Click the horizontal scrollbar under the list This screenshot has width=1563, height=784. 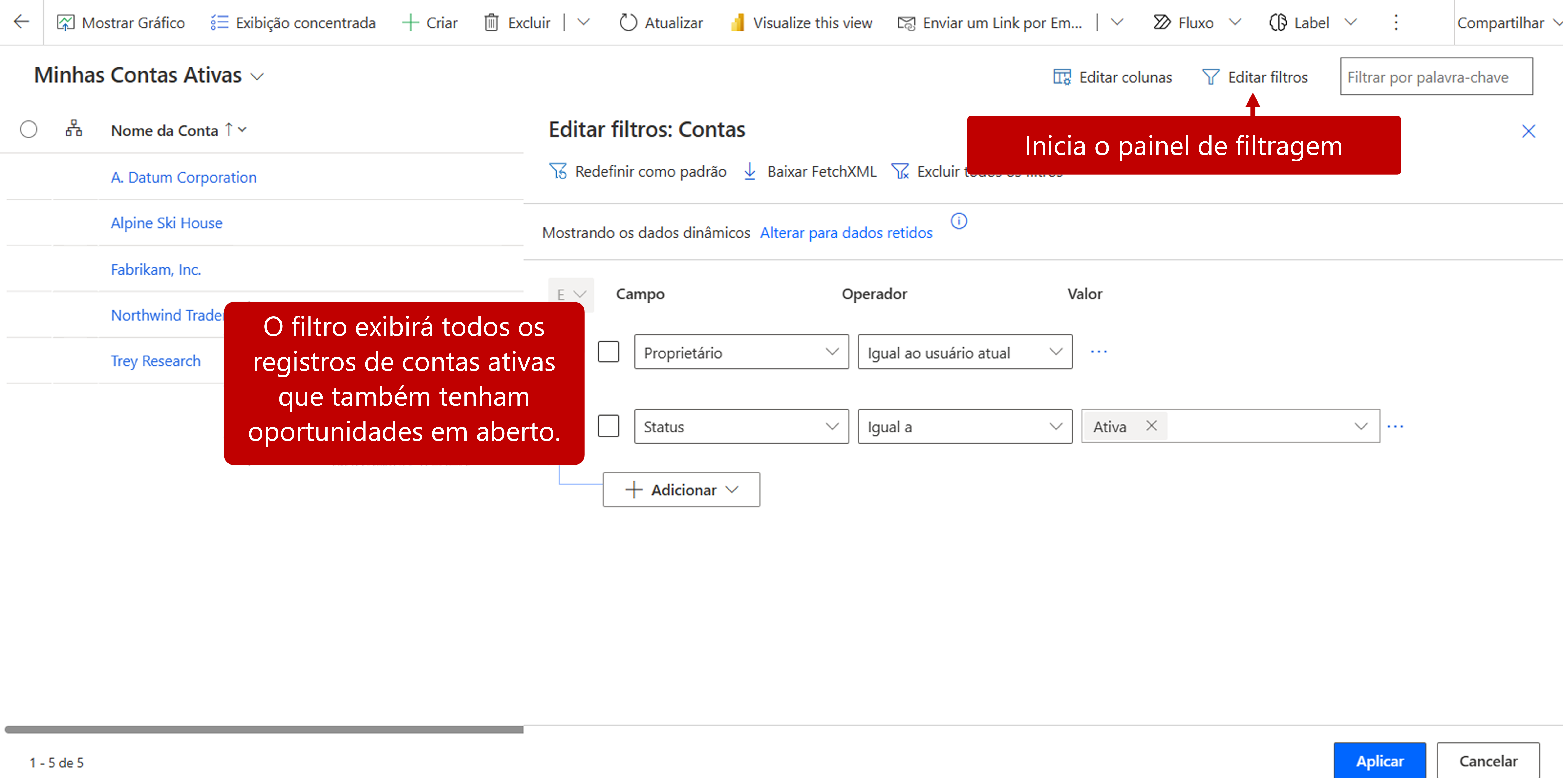coord(264,729)
